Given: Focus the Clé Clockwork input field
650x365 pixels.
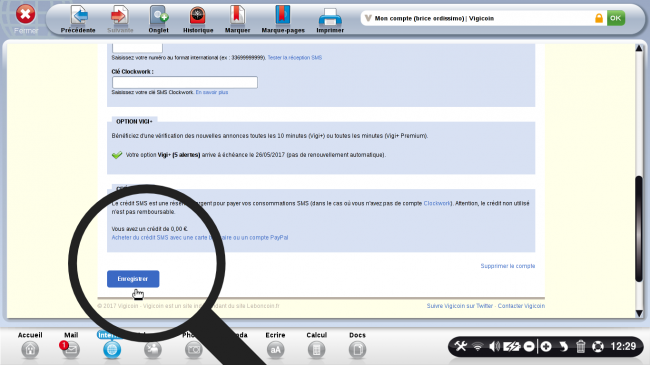Looking at the screenshot, I should click(185, 82).
